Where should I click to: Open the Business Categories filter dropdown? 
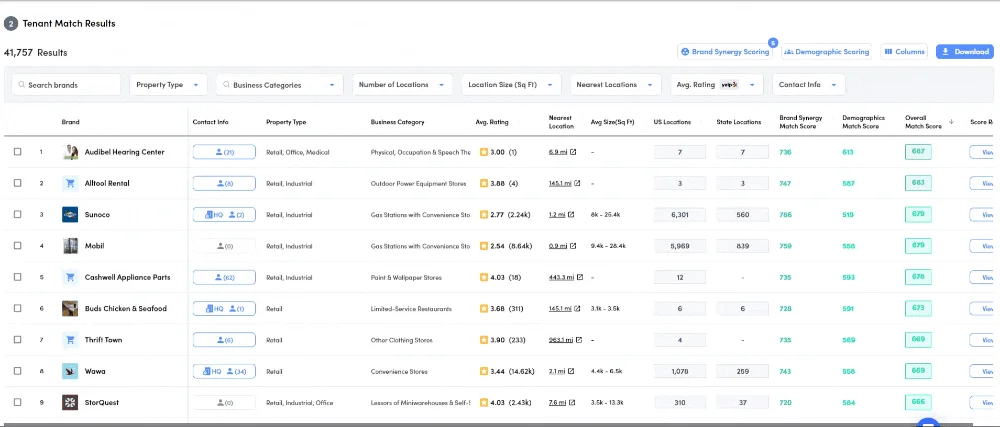click(x=279, y=85)
